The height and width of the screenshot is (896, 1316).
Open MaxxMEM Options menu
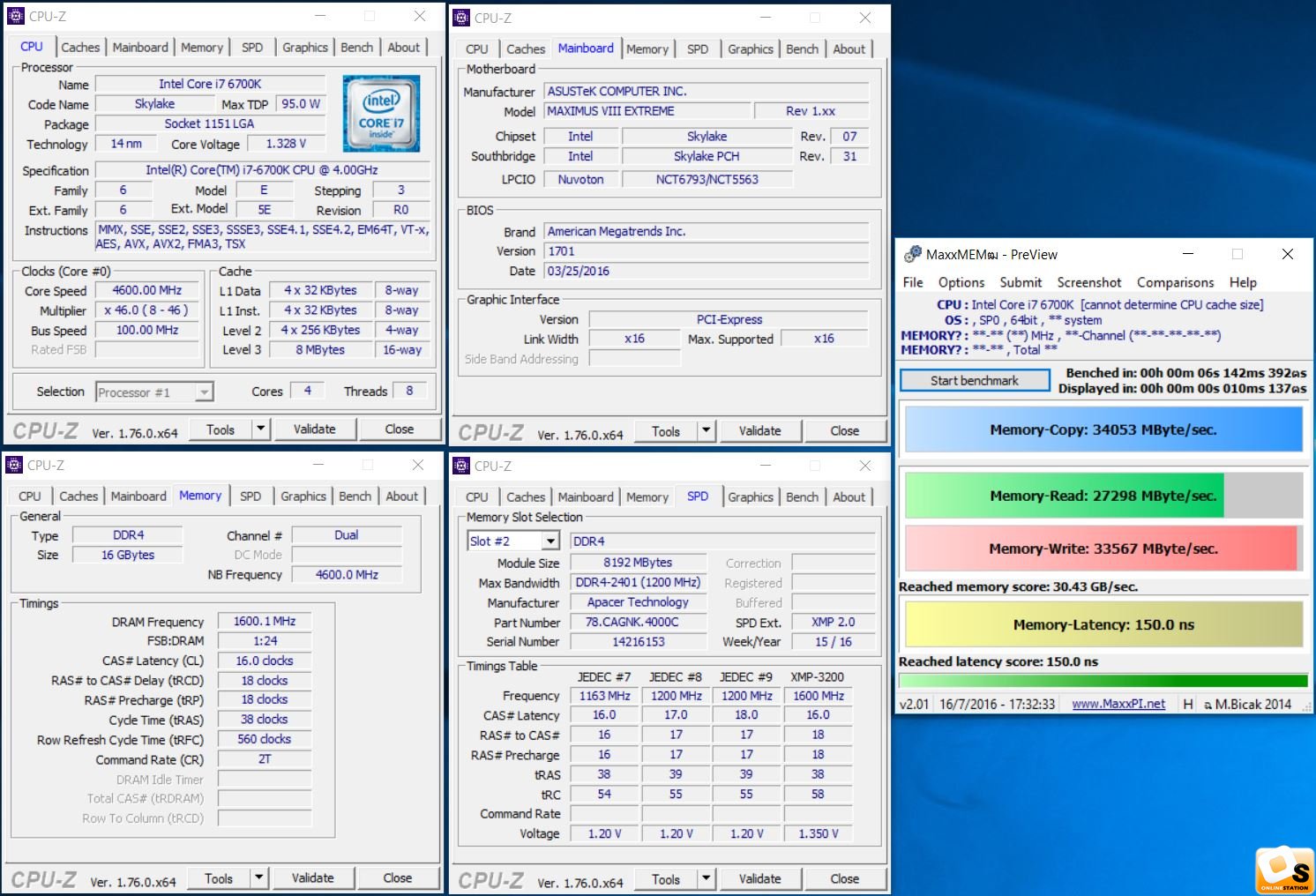961,282
